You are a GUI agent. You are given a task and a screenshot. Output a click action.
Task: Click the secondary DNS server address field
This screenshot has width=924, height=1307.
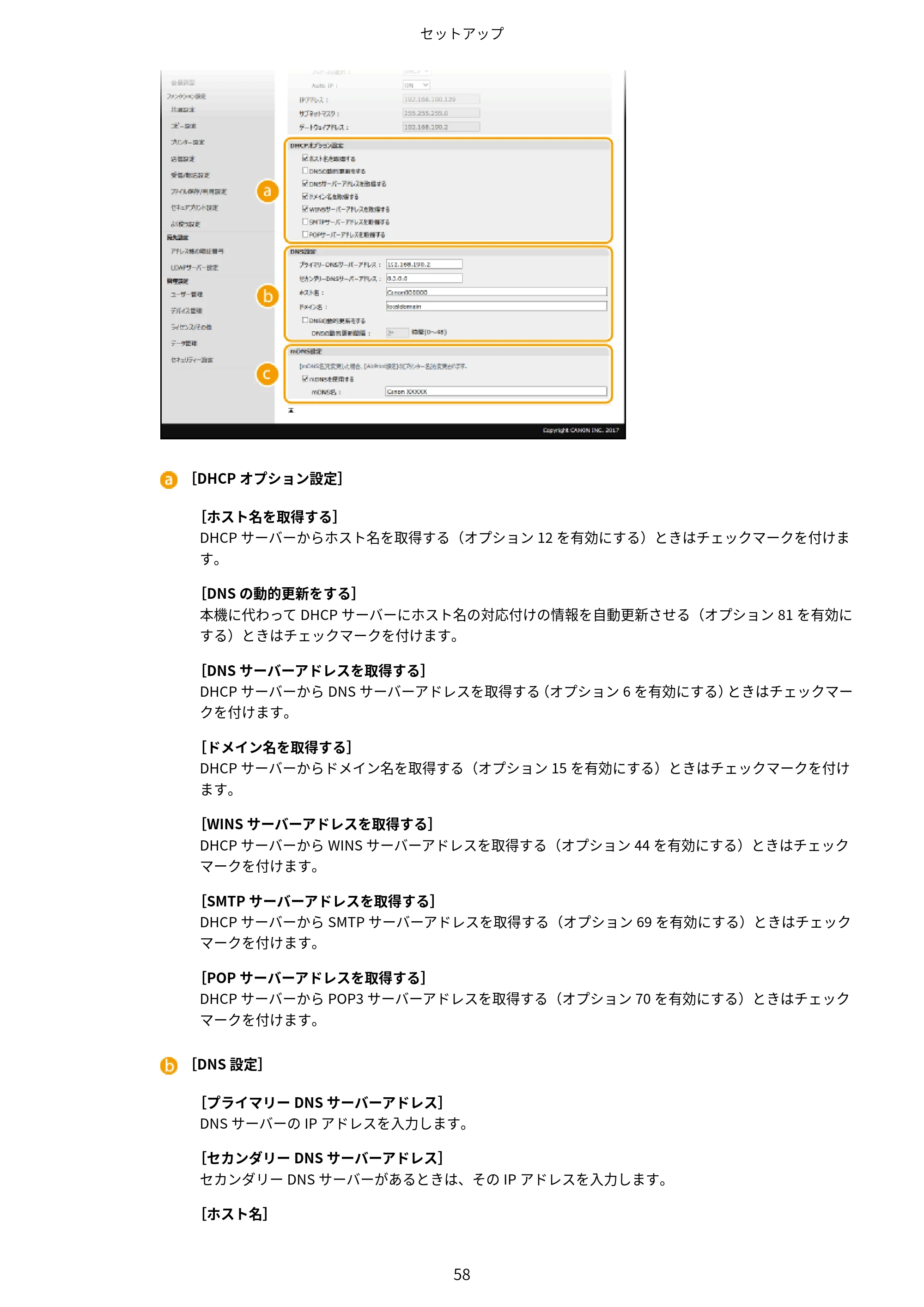click(424, 279)
